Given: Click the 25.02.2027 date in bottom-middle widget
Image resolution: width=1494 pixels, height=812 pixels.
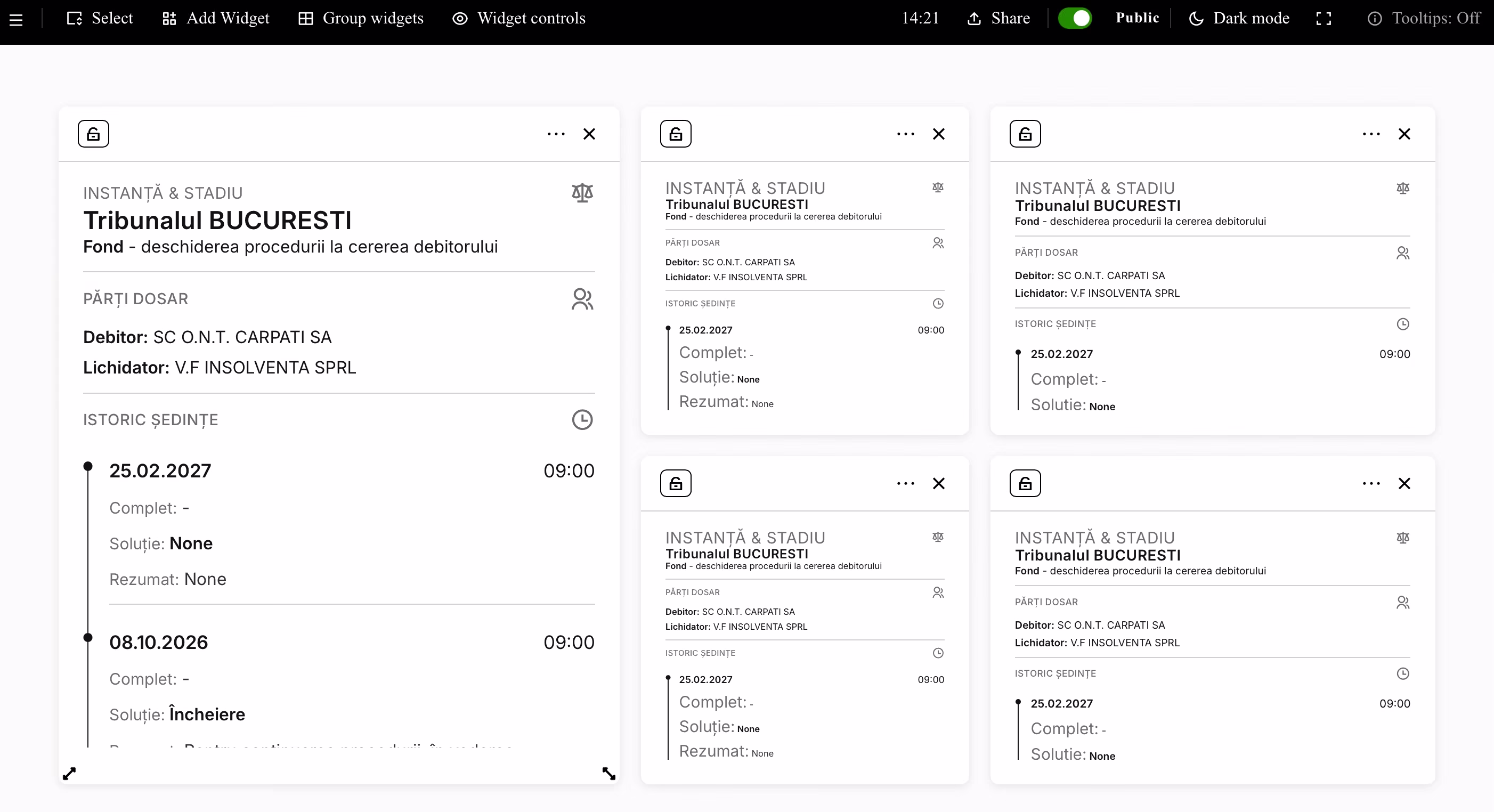Looking at the screenshot, I should pos(705,680).
